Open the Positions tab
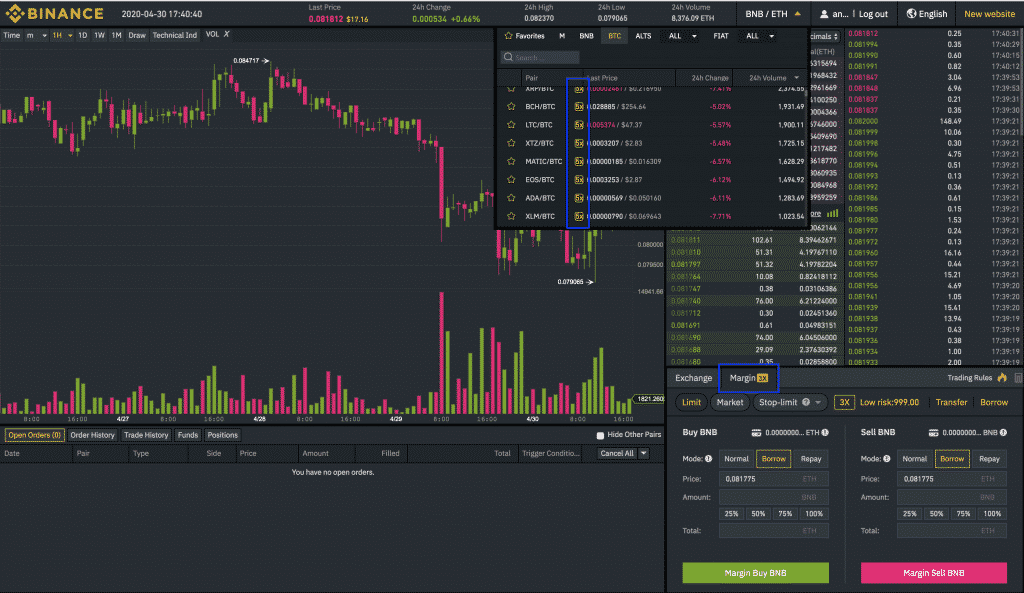Screen dimensions: 1024x593 pos(223,435)
